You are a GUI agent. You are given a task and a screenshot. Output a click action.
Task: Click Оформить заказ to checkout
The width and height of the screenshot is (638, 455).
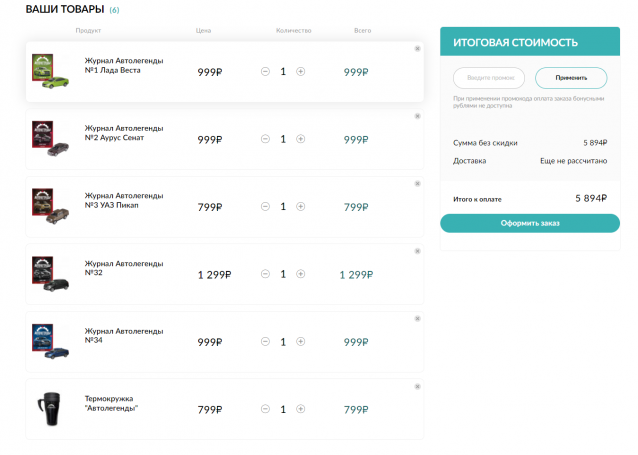(x=530, y=223)
